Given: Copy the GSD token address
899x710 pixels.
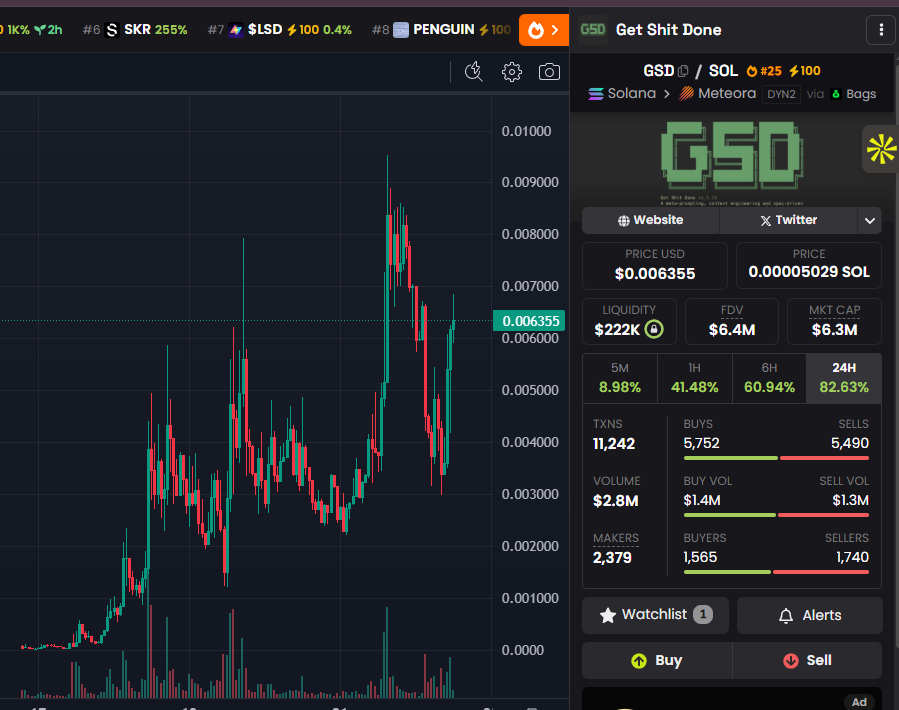Looking at the screenshot, I should click(x=682, y=71).
